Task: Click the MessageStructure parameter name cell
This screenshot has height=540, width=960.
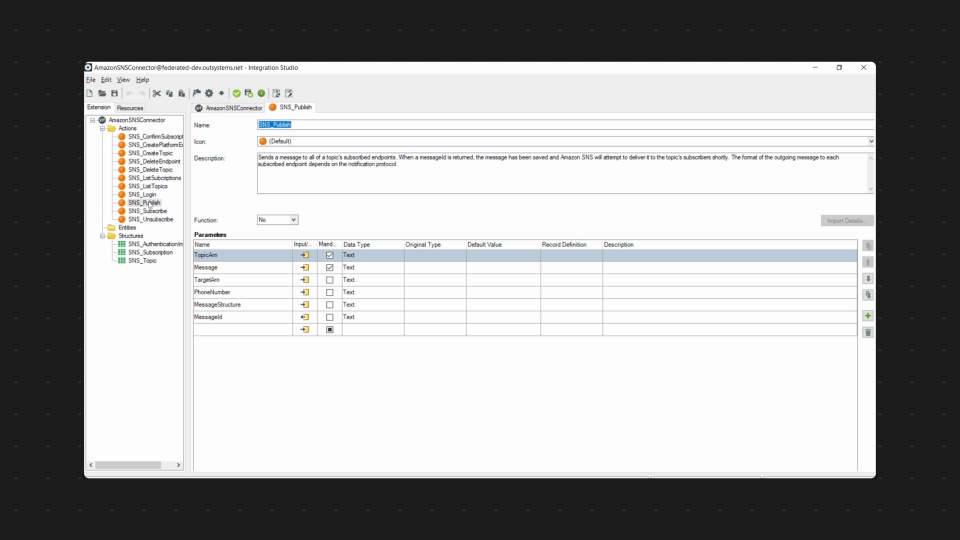Action: pos(243,305)
